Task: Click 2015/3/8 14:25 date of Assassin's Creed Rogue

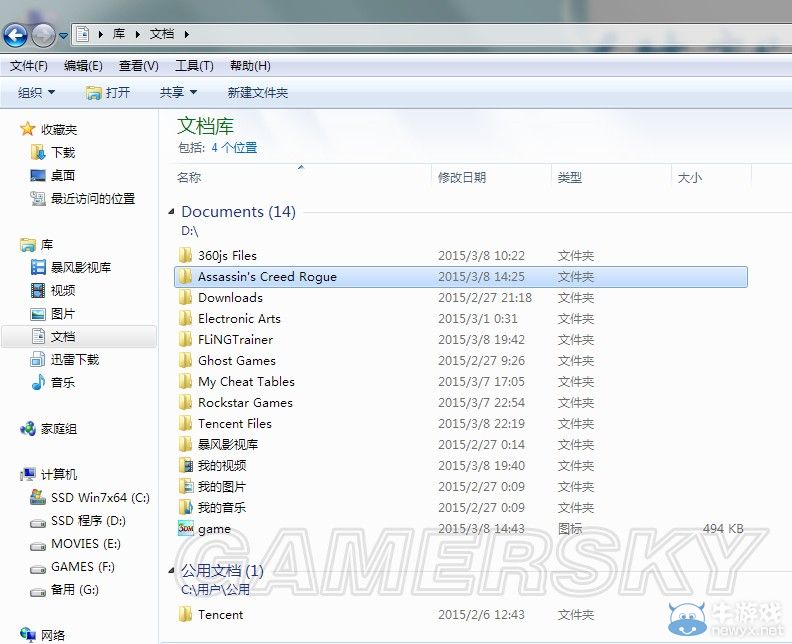Action: (481, 276)
